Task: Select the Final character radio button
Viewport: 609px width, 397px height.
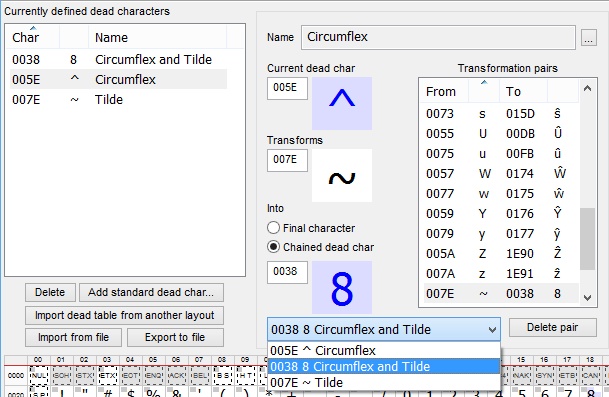Action: coord(273,228)
